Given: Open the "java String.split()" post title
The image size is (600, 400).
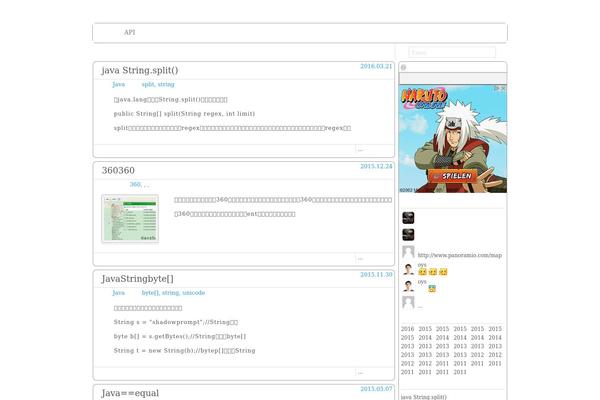Looking at the screenshot, I should click(140, 70).
